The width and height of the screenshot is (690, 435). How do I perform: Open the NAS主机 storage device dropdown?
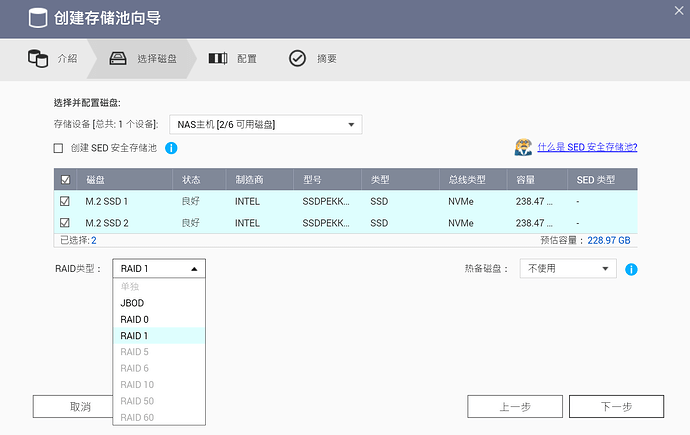(265, 124)
